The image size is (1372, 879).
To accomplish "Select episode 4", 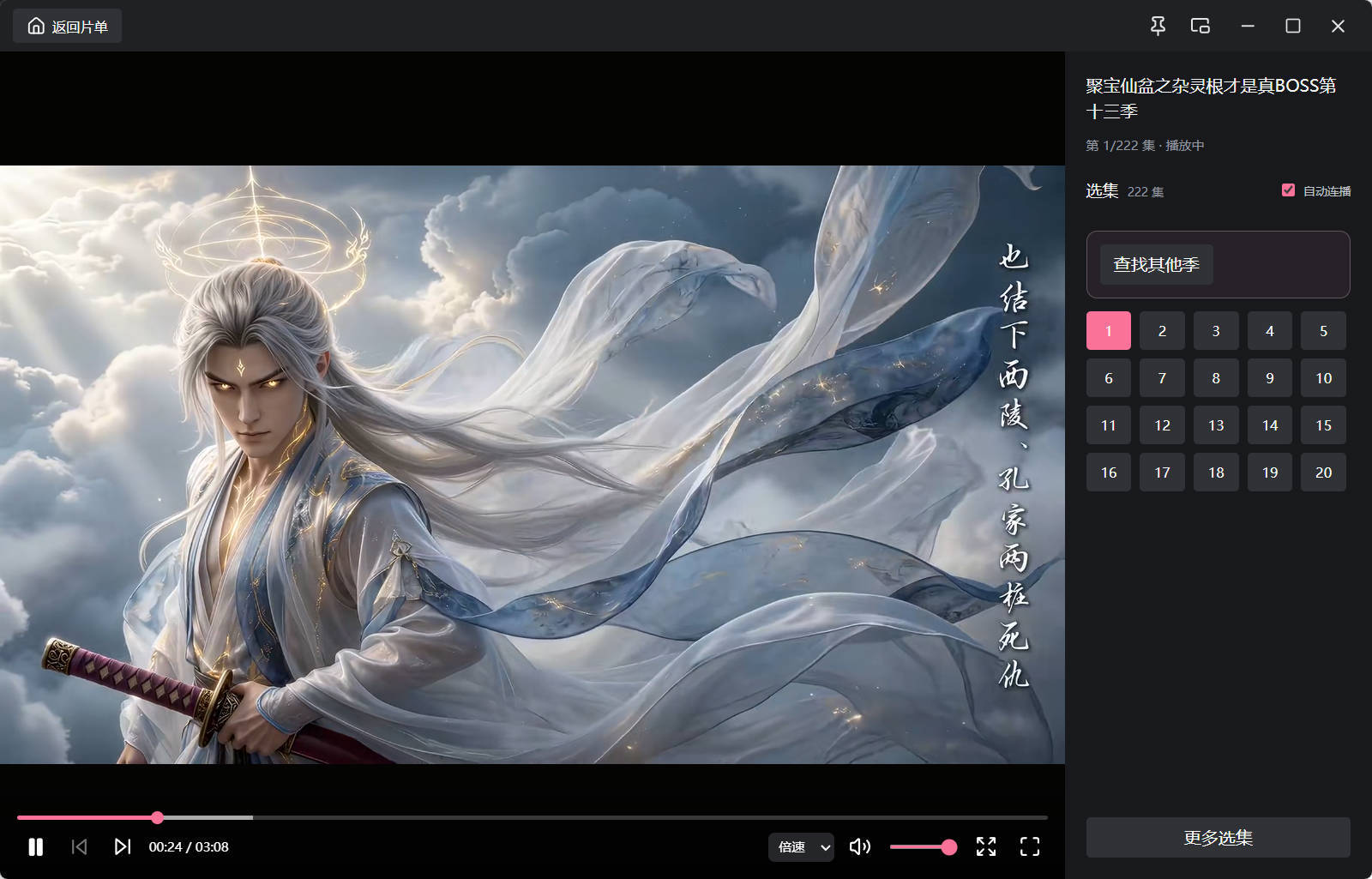I will pyautogui.click(x=1270, y=331).
